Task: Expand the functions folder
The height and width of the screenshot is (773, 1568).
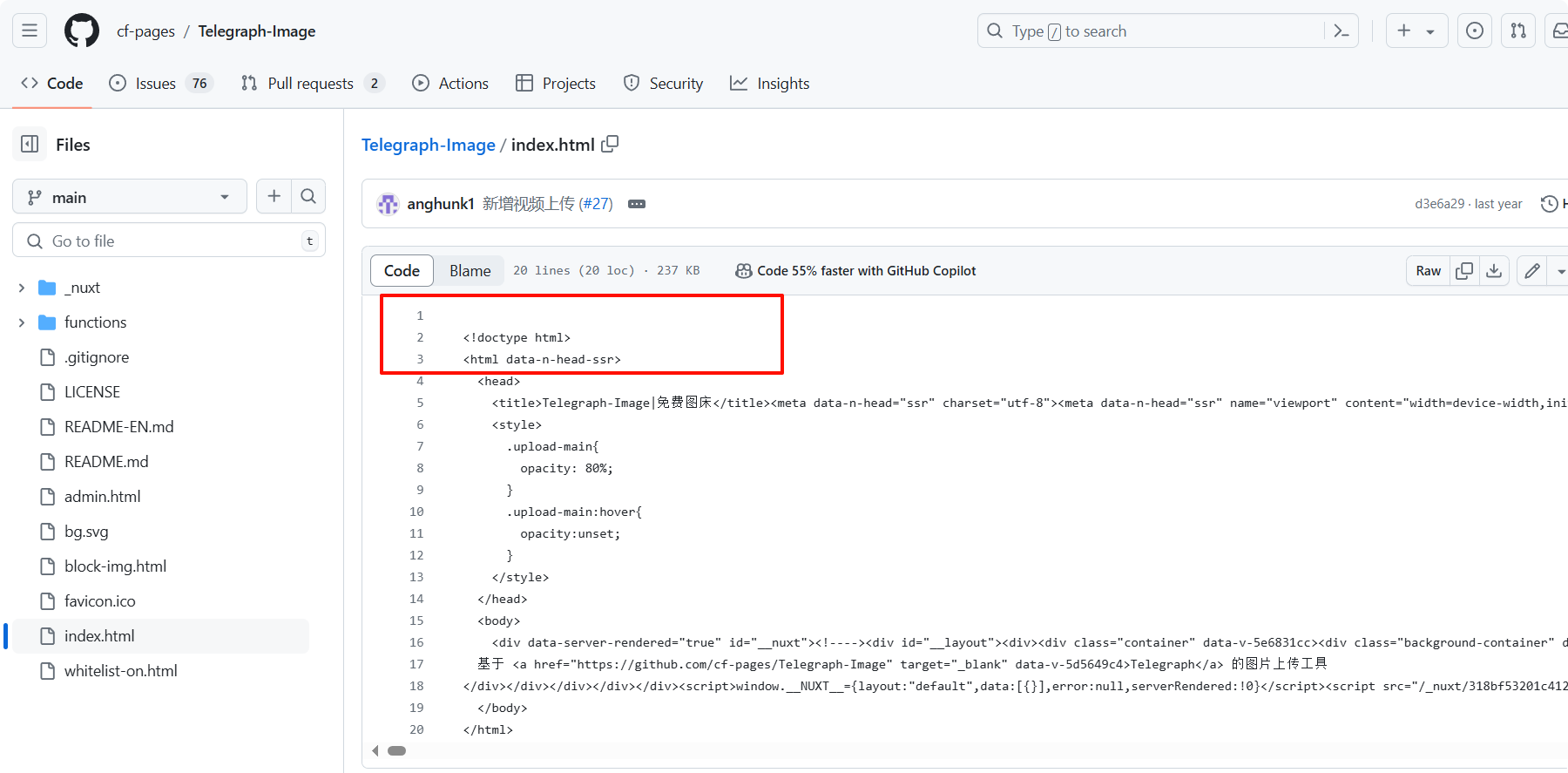Action: [x=22, y=322]
